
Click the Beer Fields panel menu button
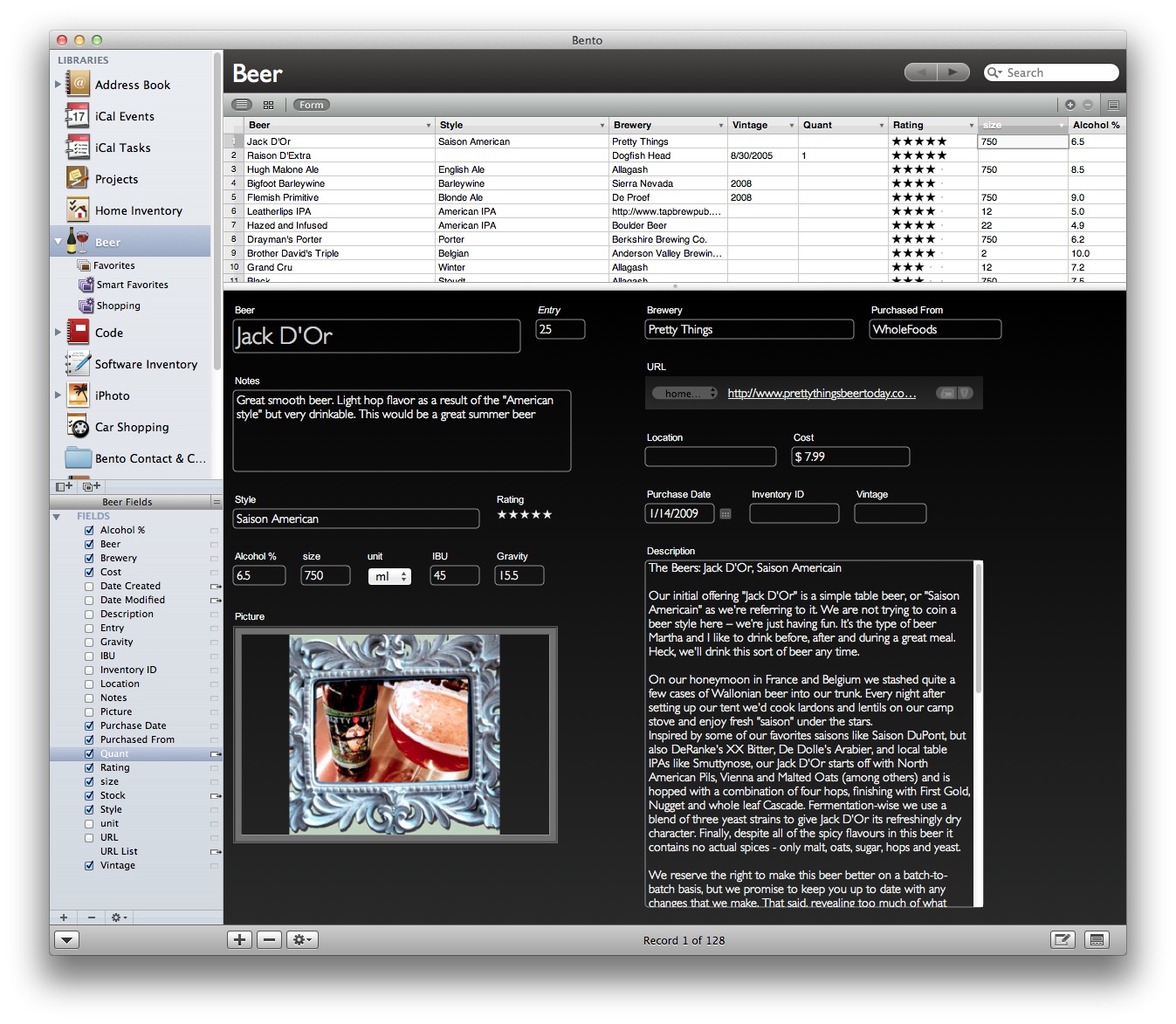tap(217, 501)
